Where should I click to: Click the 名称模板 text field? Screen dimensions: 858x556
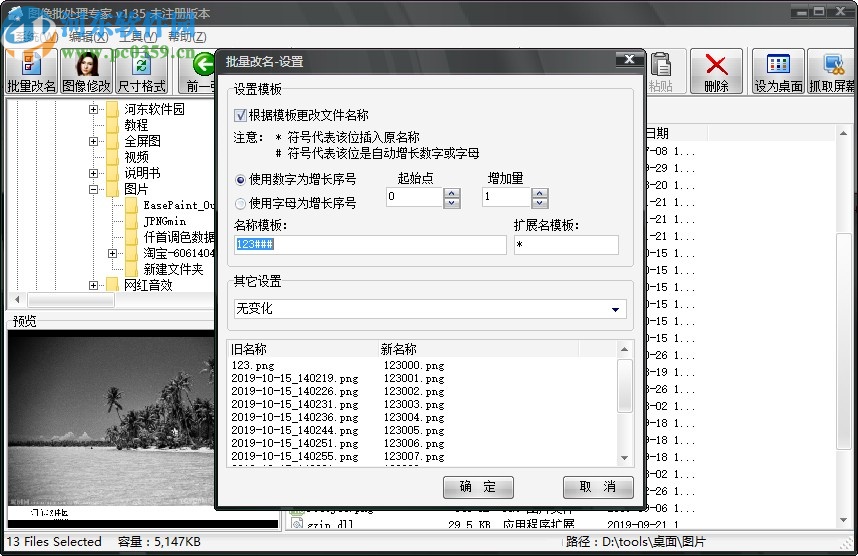[x=370, y=245]
